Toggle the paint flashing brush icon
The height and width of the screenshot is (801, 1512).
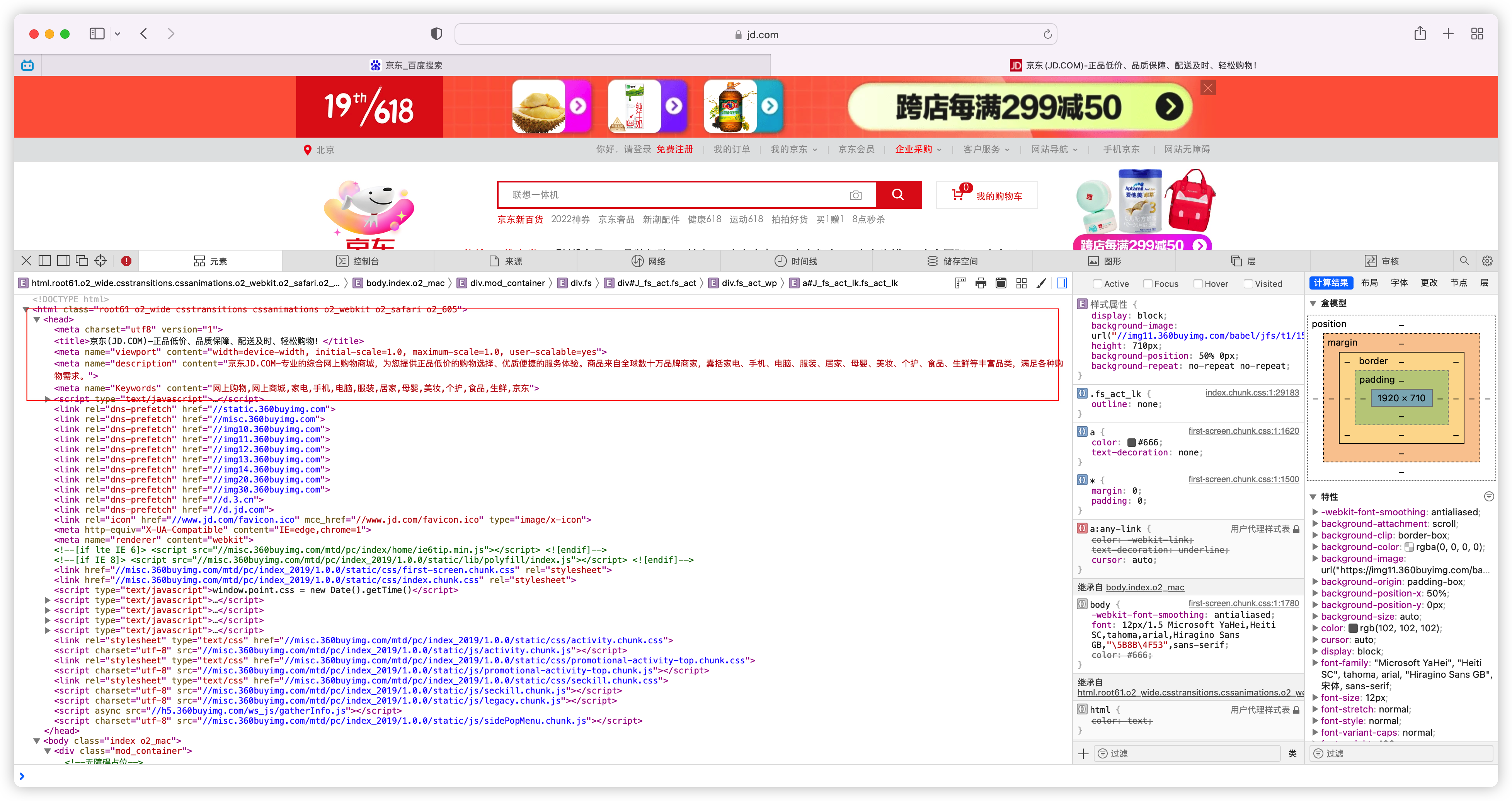point(1041,283)
